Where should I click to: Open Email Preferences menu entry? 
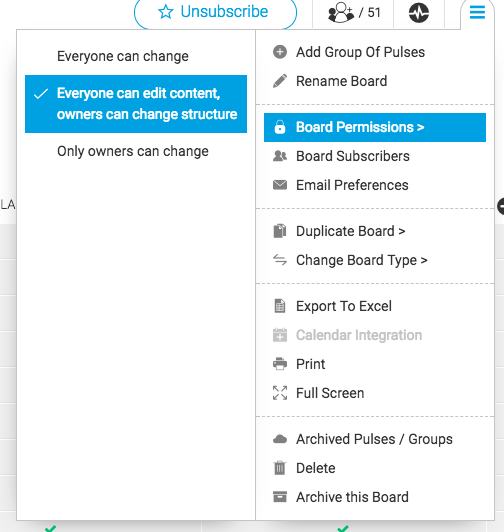[375, 185]
